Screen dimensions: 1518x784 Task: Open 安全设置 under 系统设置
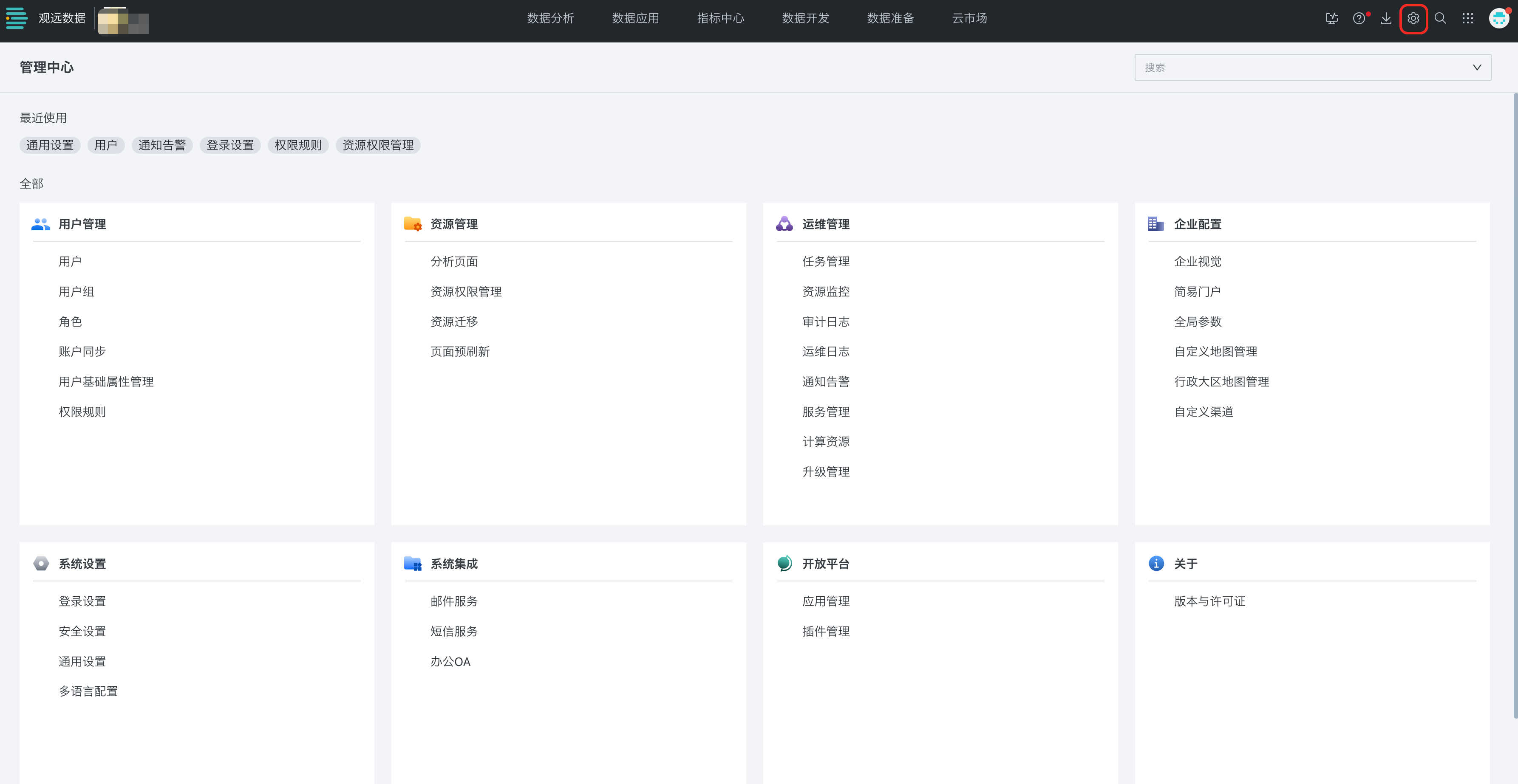click(x=82, y=632)
